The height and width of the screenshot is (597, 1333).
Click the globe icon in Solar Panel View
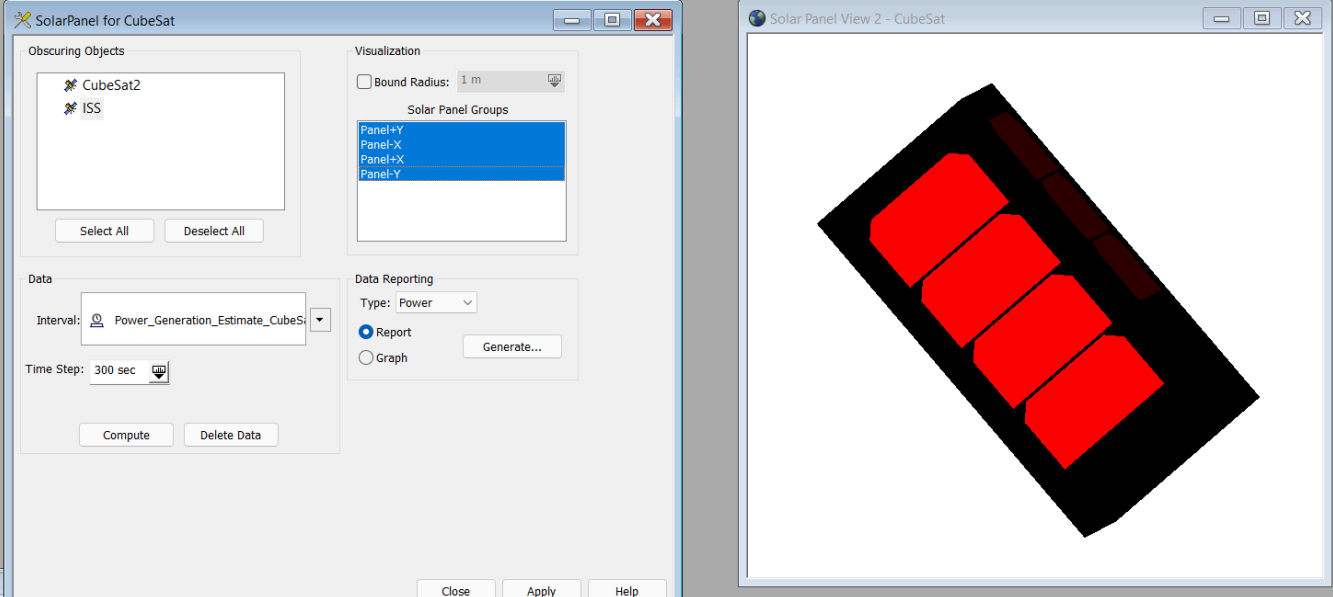point(757,18)
